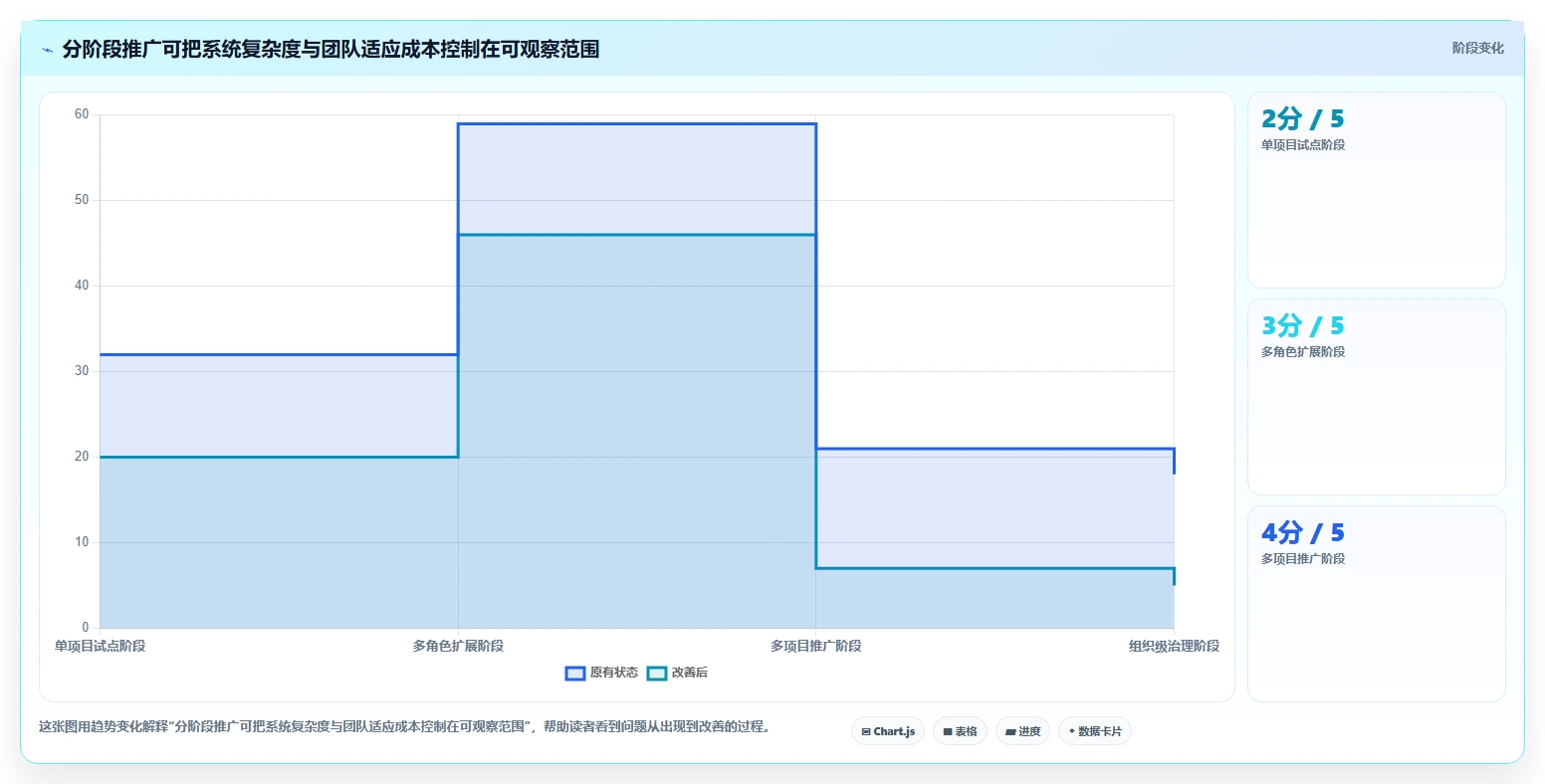Select the 3分 / 5 score card
Image resolution: width=1545 pixels, height=784 pixels.
(1377, 397)
